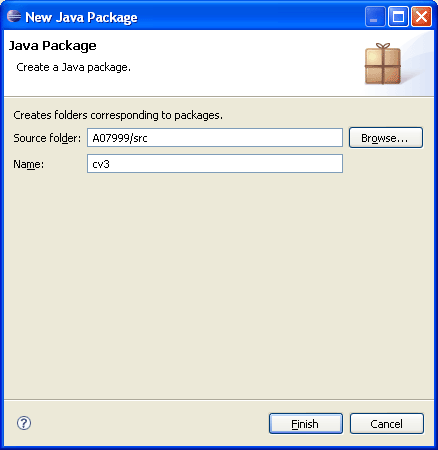Click the "New Java Package" title bar text
The image size is (438, 450).
[81, 17]
